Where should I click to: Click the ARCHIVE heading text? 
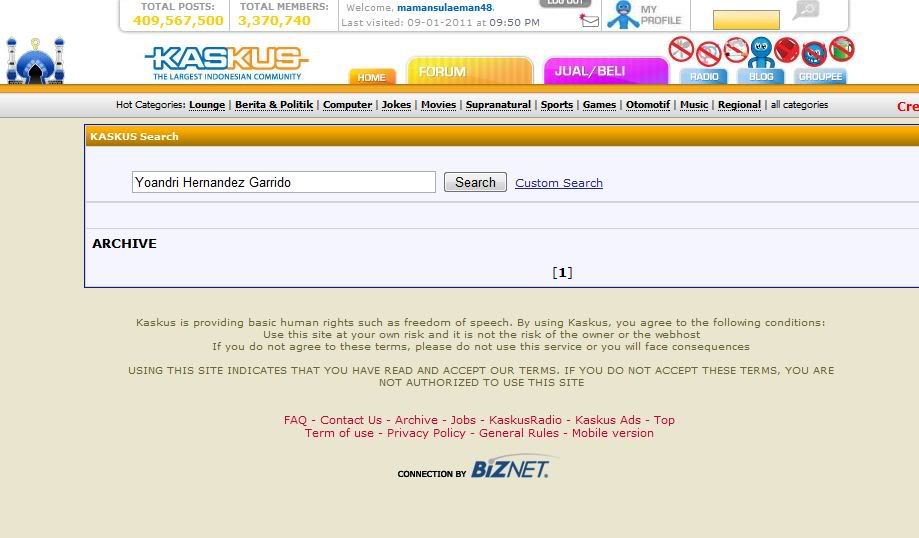pyautogui.click(x=124, y=243)
